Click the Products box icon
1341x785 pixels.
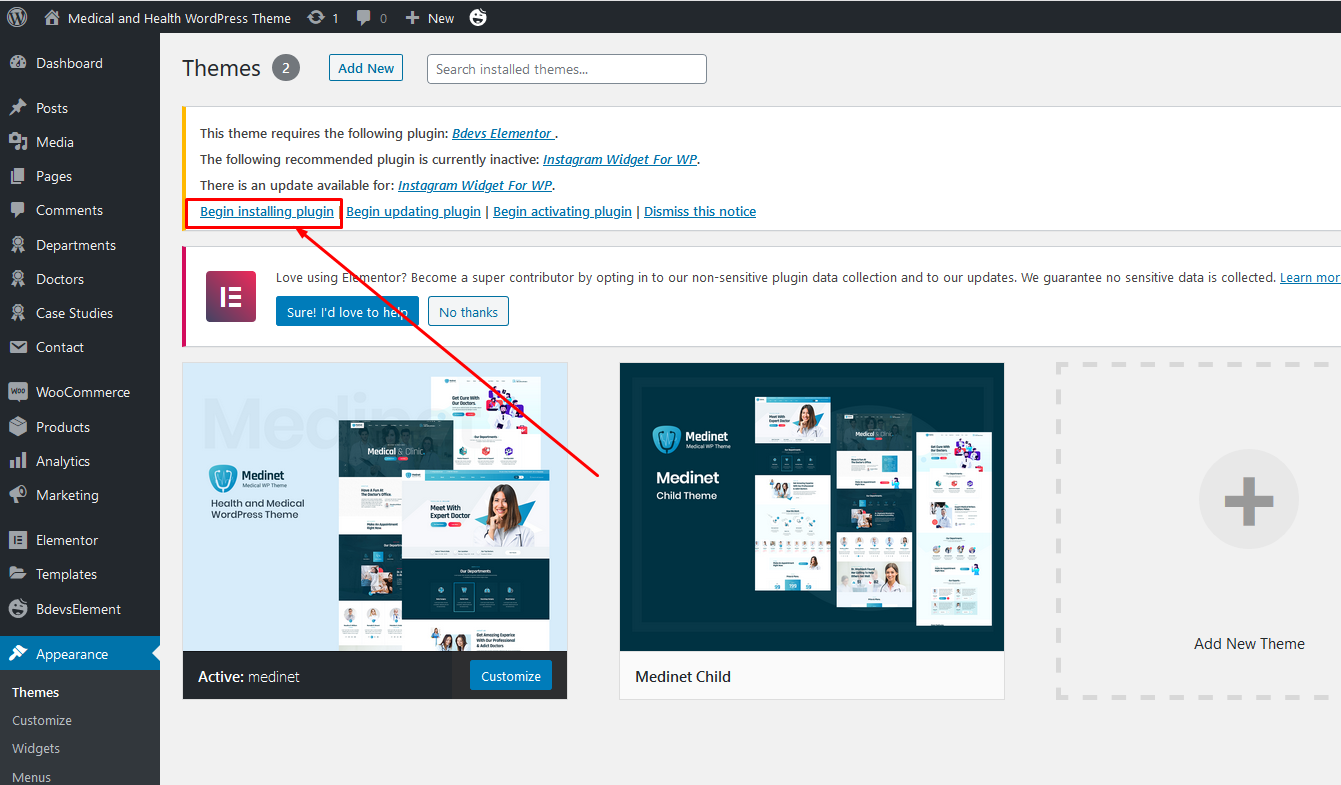pos(18,427)
